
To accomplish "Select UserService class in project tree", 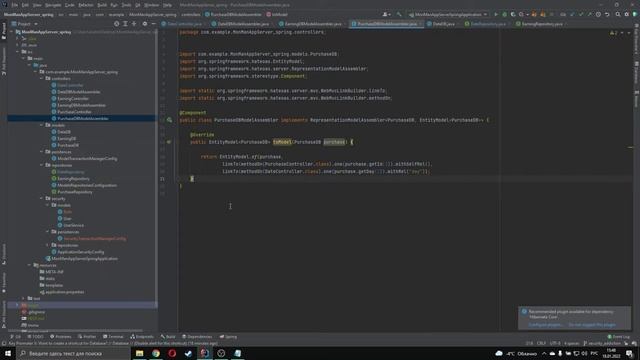I will pos(73,225).
